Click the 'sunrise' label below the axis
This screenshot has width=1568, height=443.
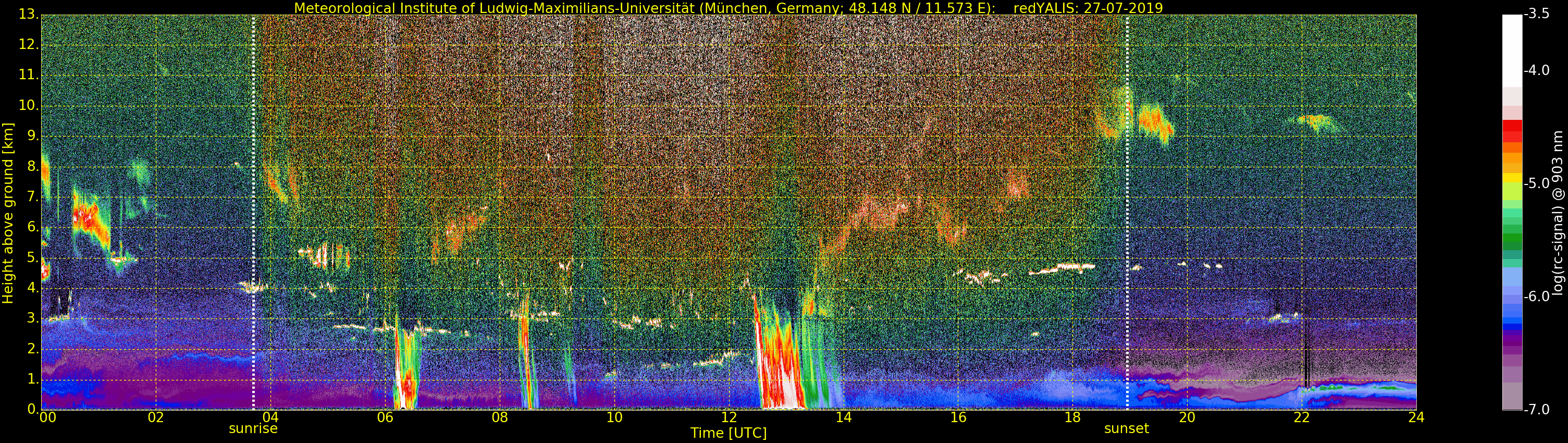click(x=253, y=428)
